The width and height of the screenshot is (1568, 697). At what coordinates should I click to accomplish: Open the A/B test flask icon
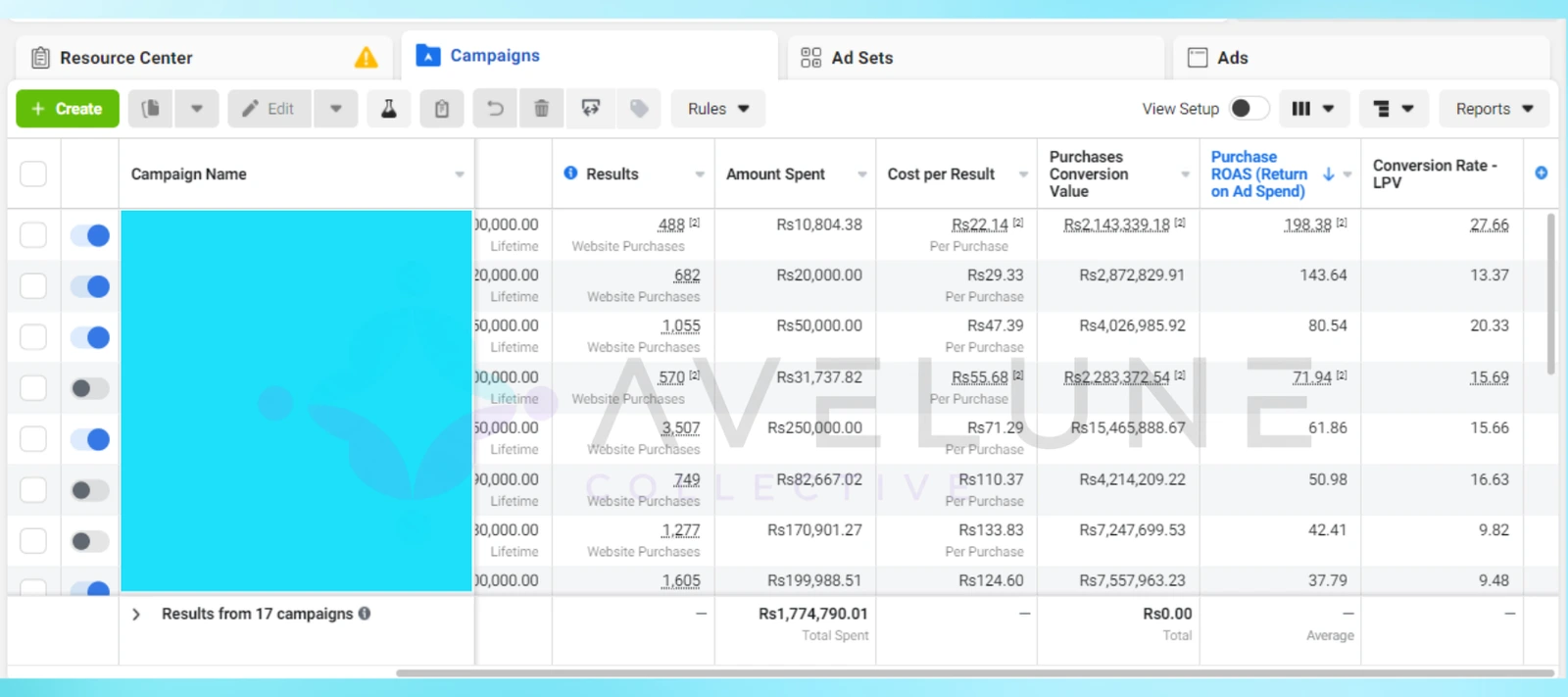389,109
